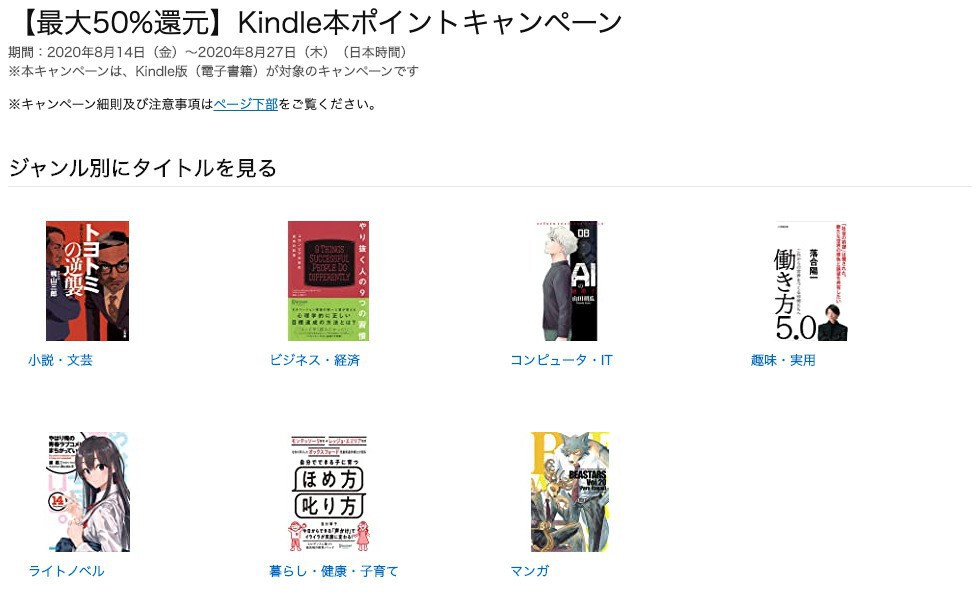Go to the コンピュータ・IT genre
This screenshot has height=598, width=977.
click(561, 360)
